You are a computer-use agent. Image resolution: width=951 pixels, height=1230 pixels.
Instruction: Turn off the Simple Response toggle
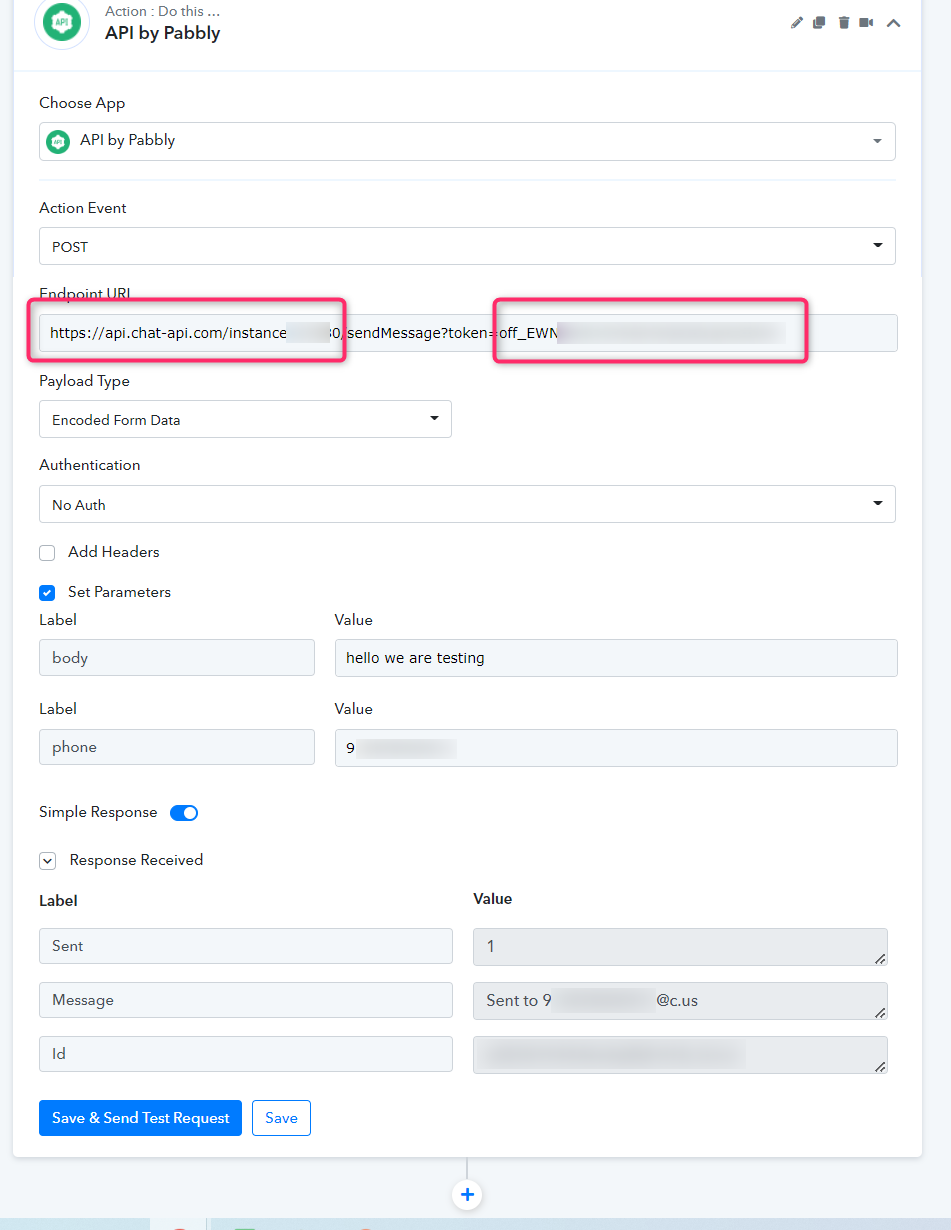click(x=184, y=813)
